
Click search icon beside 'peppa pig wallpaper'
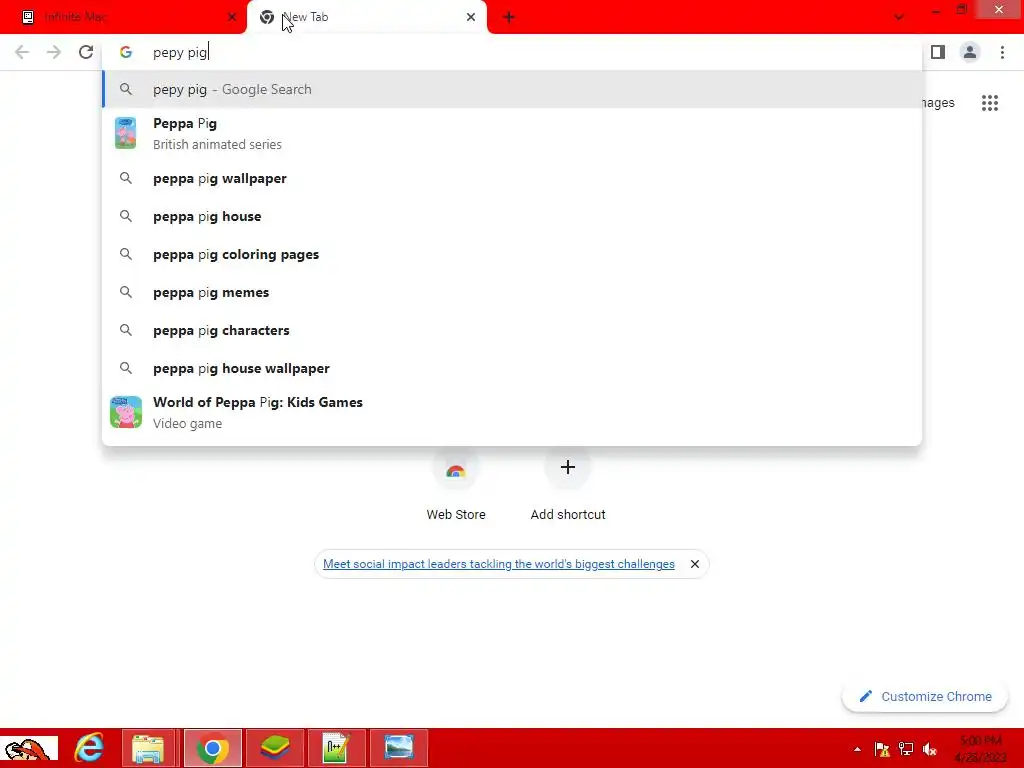point(126,178)
